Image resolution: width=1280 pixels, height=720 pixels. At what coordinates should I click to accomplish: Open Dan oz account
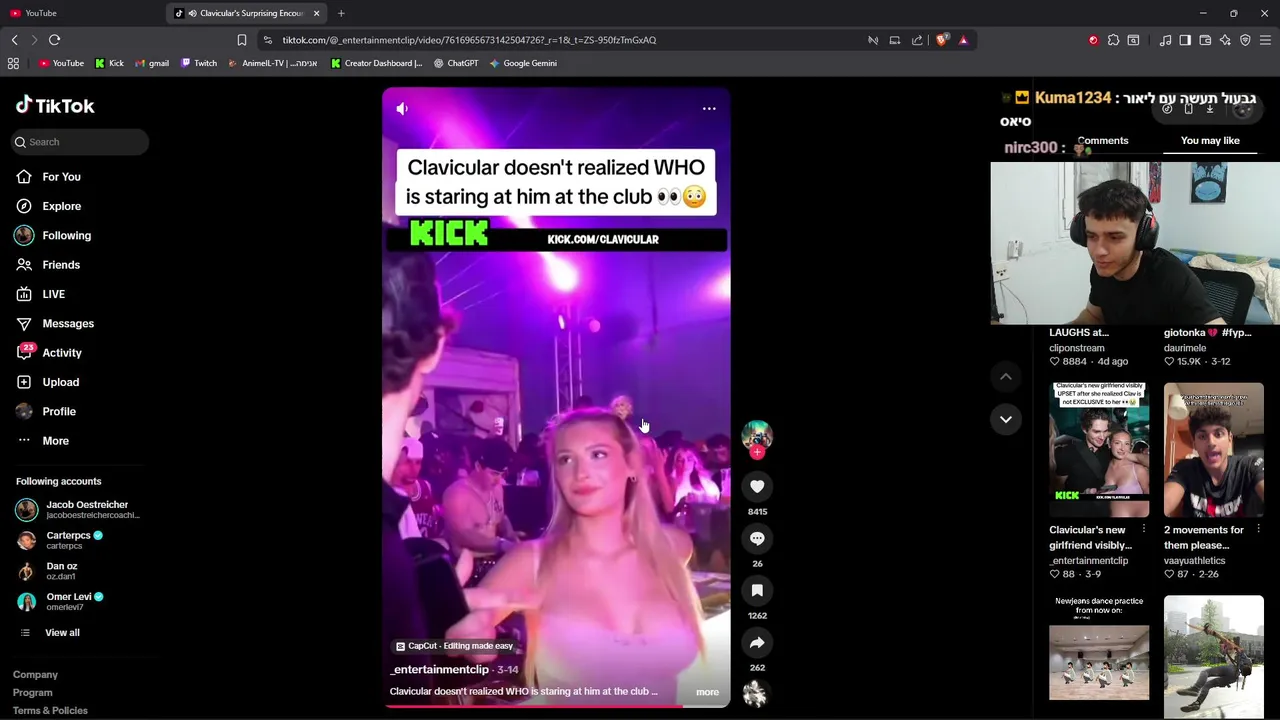pyautogui.click(x=47, y=571)
